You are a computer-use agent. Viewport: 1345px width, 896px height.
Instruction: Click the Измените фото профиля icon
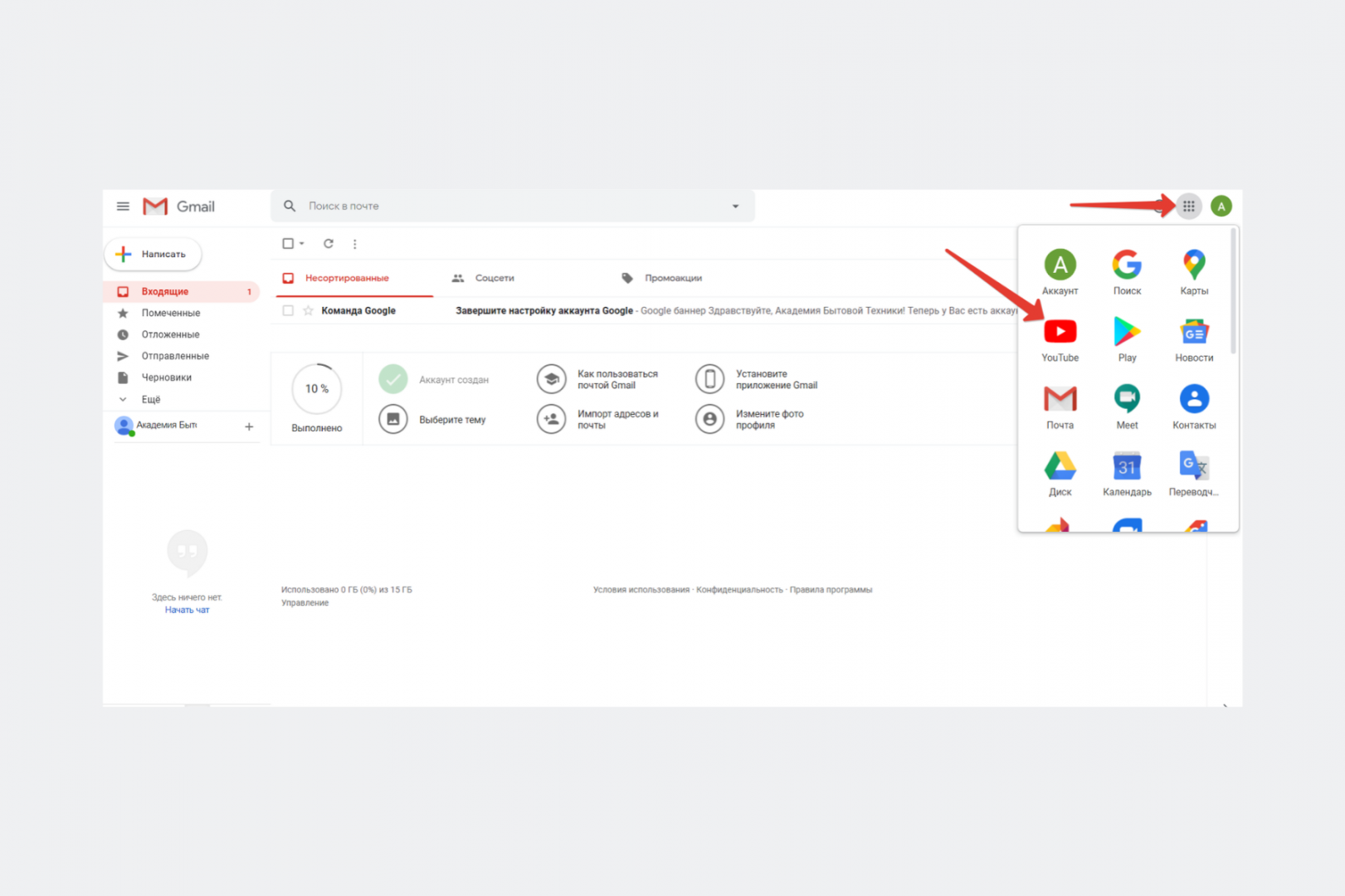point(709,419)
